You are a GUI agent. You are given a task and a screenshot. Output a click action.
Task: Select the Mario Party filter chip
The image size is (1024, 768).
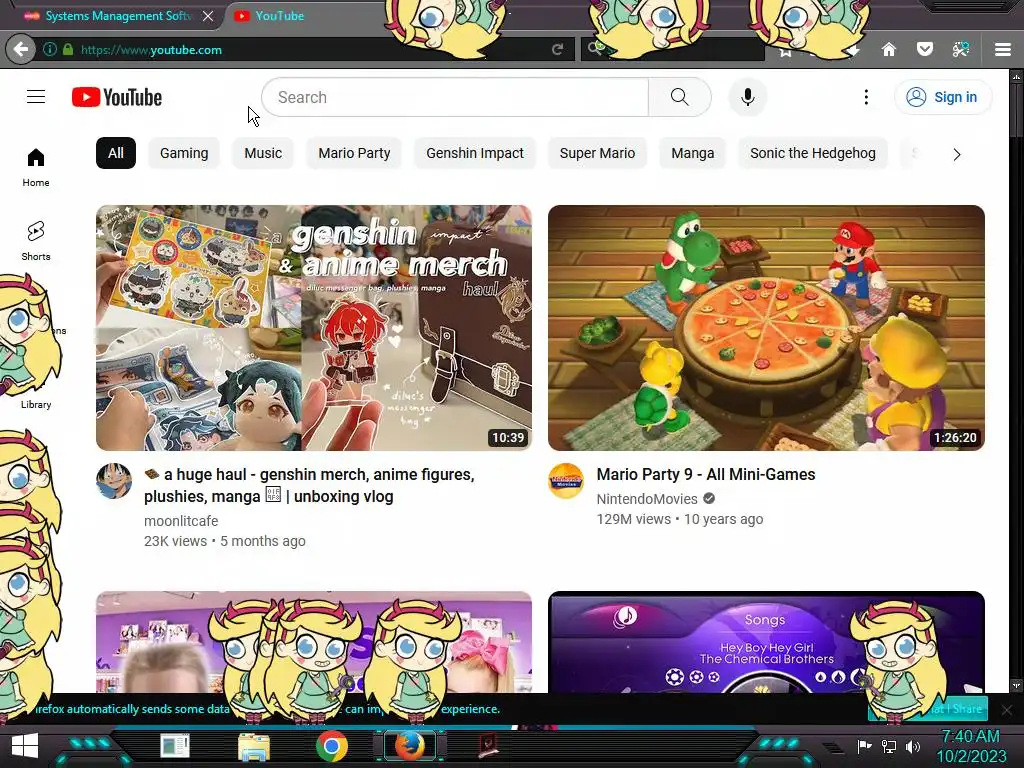(x=354, y=153)
